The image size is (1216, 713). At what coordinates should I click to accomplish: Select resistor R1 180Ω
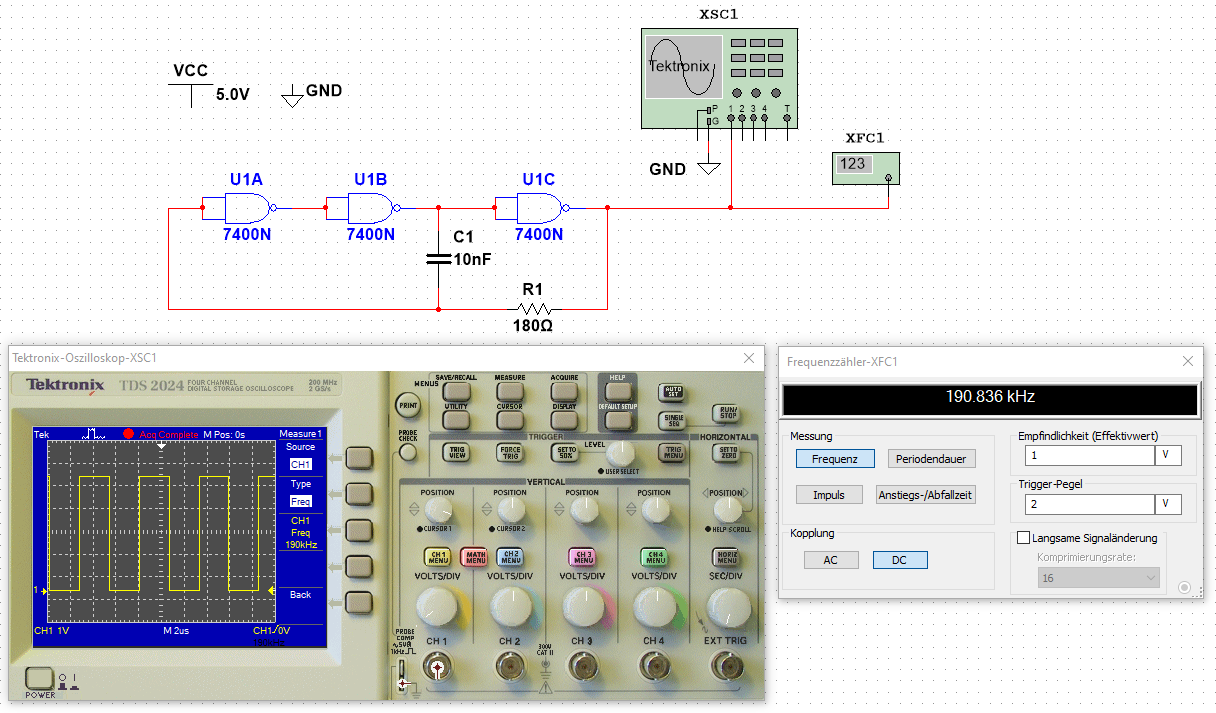[535, 308]
